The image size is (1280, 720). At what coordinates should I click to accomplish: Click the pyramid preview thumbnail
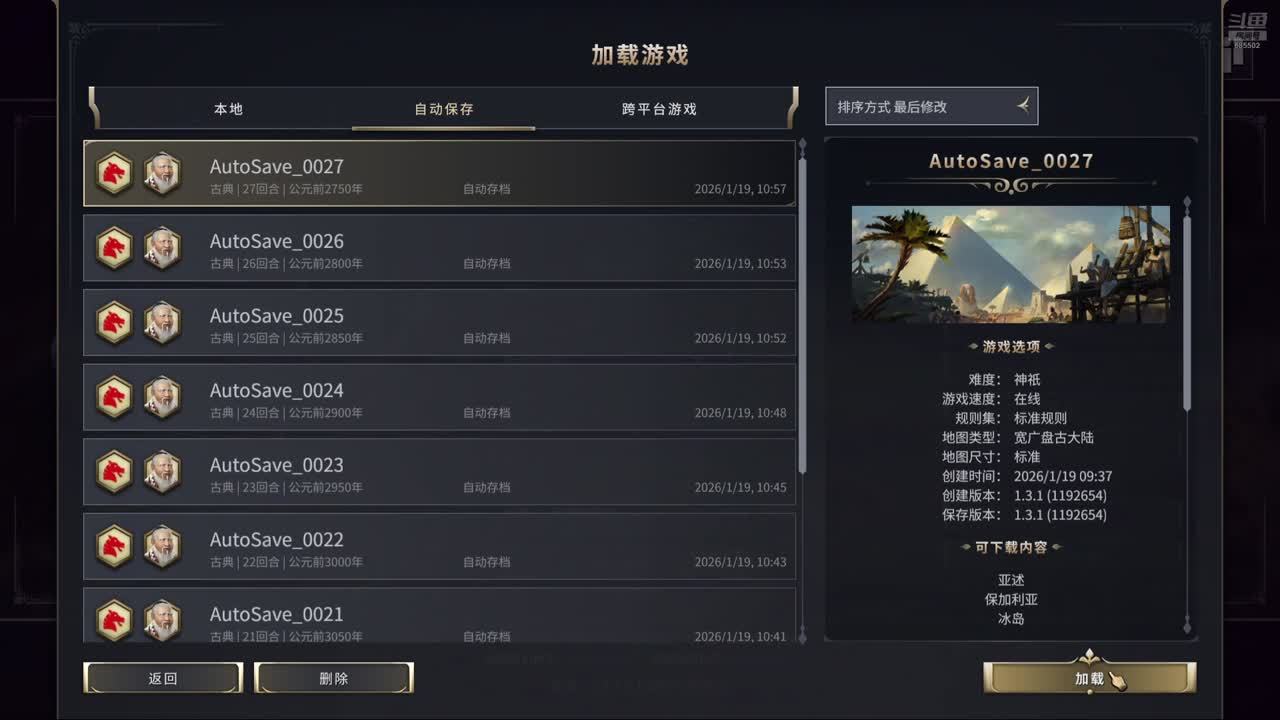click(1010, 264)
